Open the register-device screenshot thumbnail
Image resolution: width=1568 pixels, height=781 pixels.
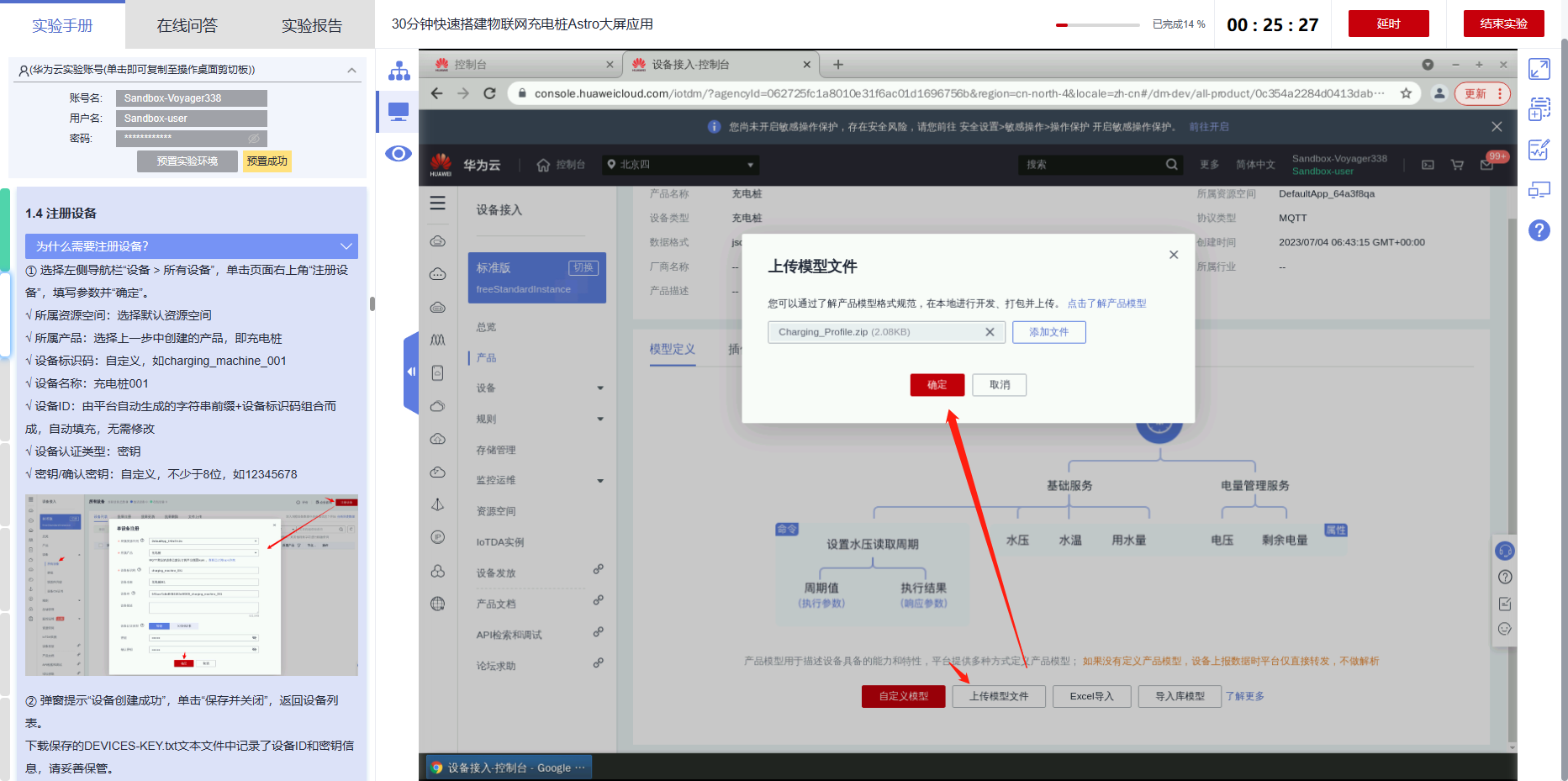(x=192, y=585)
